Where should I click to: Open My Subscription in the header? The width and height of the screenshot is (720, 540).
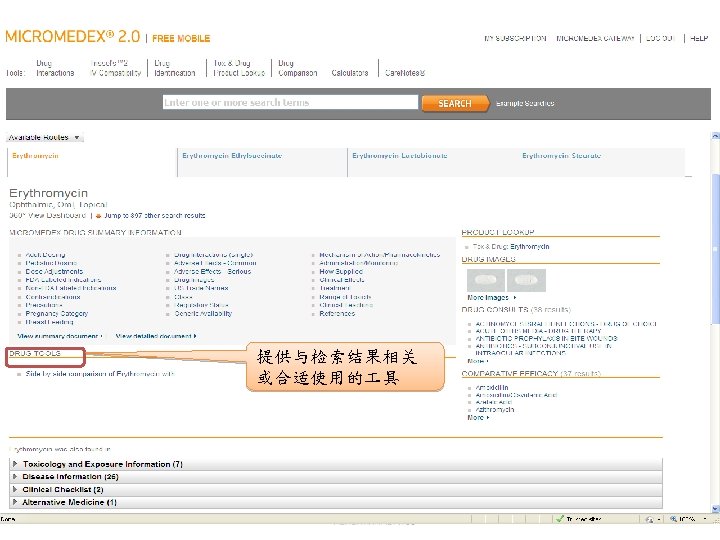515,38
